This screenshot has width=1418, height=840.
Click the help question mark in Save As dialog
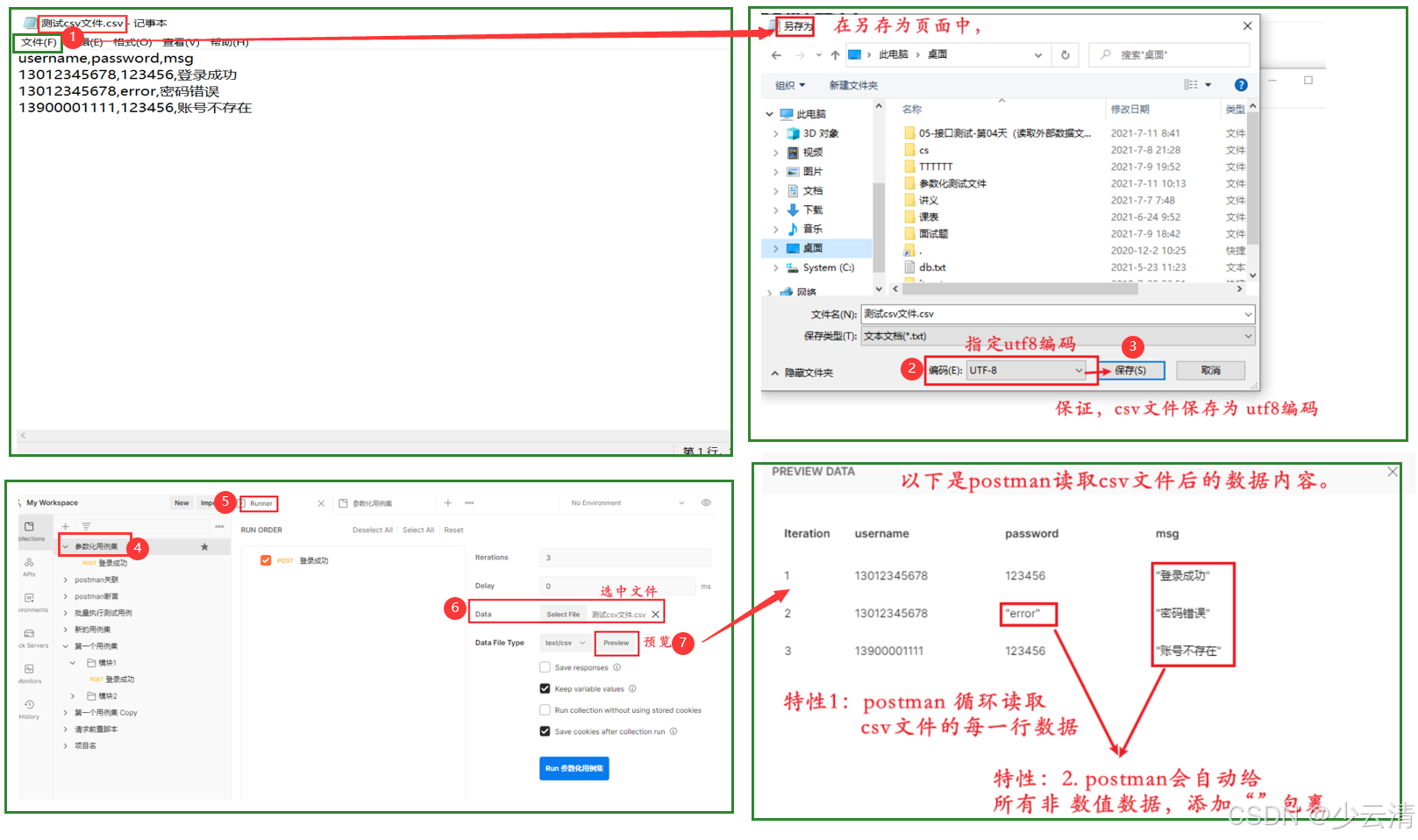[x=1241, y=85]
